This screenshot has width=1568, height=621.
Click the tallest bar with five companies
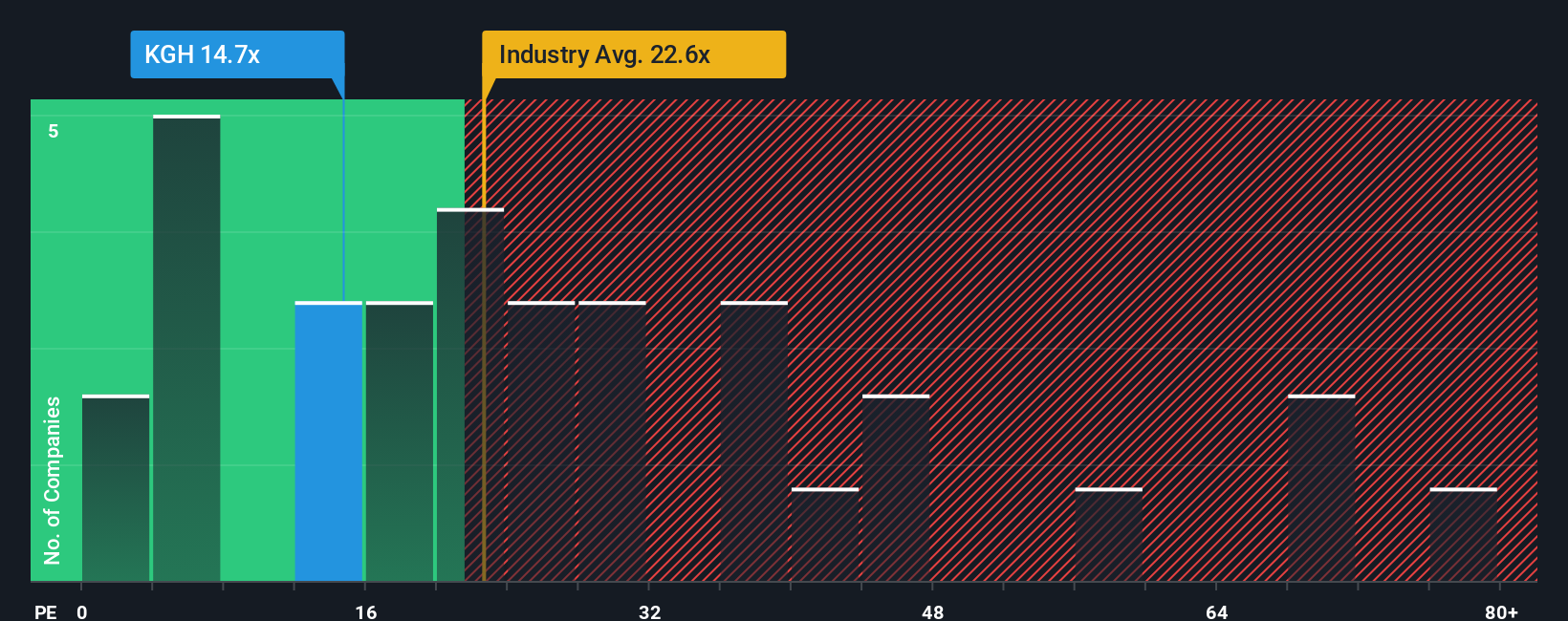(x=186, y=349)
